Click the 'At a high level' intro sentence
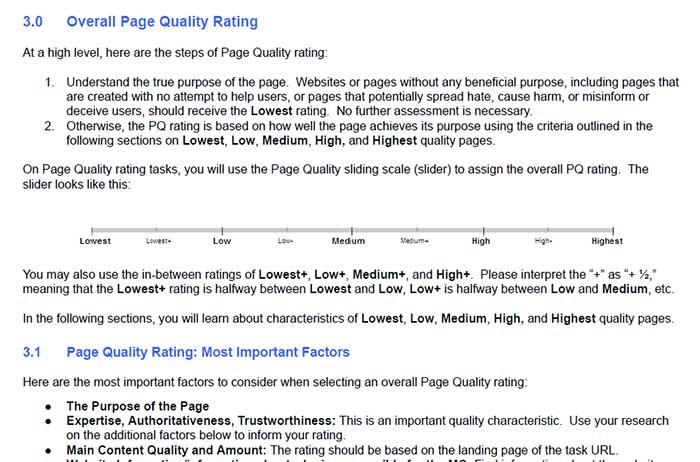 pyautogui.click(x=175, y=53)
